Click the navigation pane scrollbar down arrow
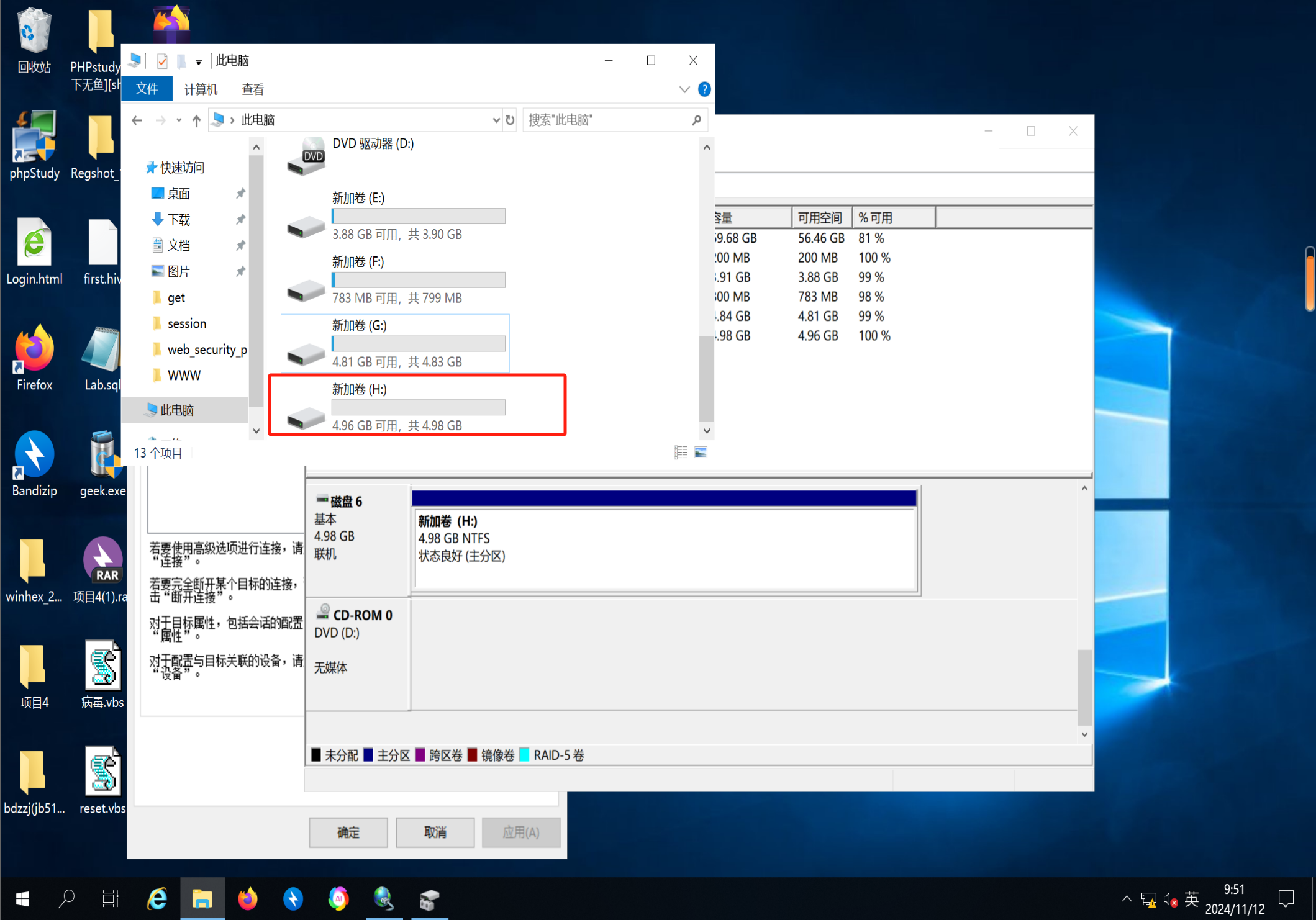Viewport: 1316px width, 920px height. [256, 431]
